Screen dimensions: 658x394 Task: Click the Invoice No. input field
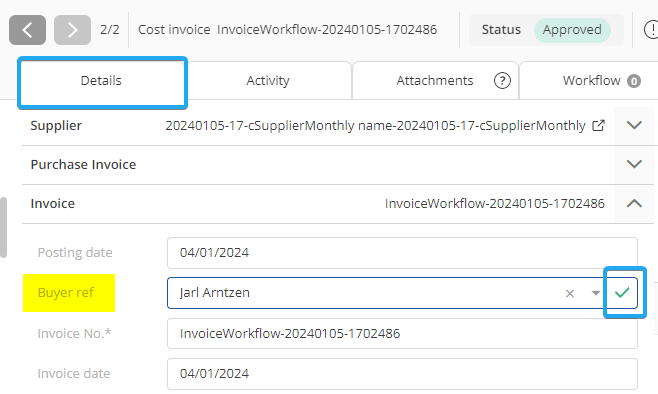402,334
